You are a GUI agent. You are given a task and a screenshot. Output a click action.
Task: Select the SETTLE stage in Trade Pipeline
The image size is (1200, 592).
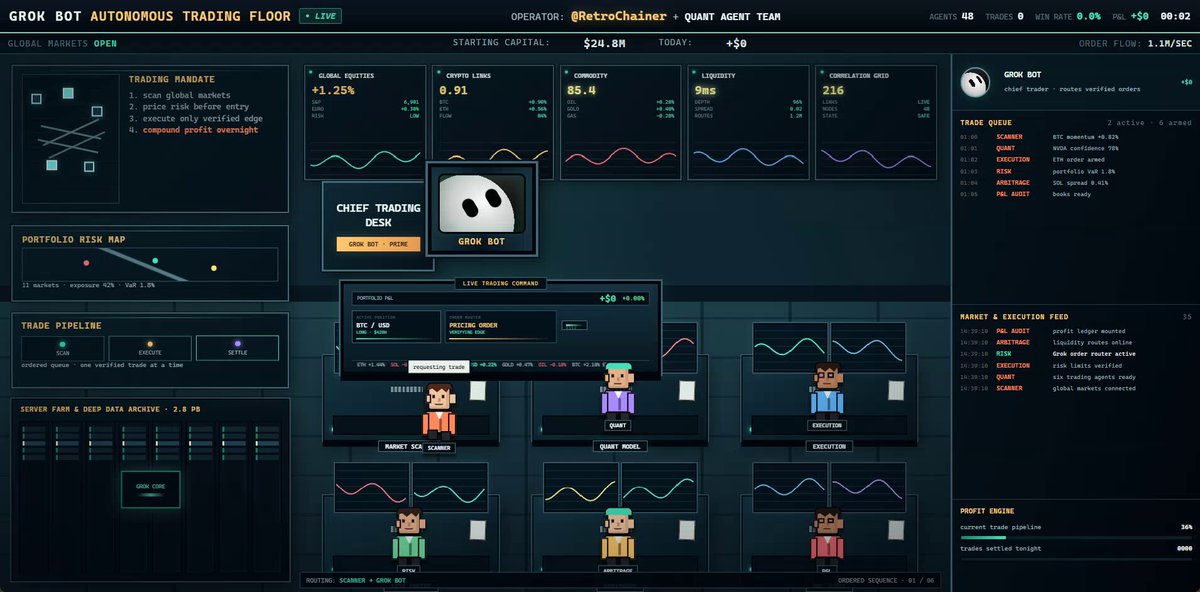click(237, 348)
